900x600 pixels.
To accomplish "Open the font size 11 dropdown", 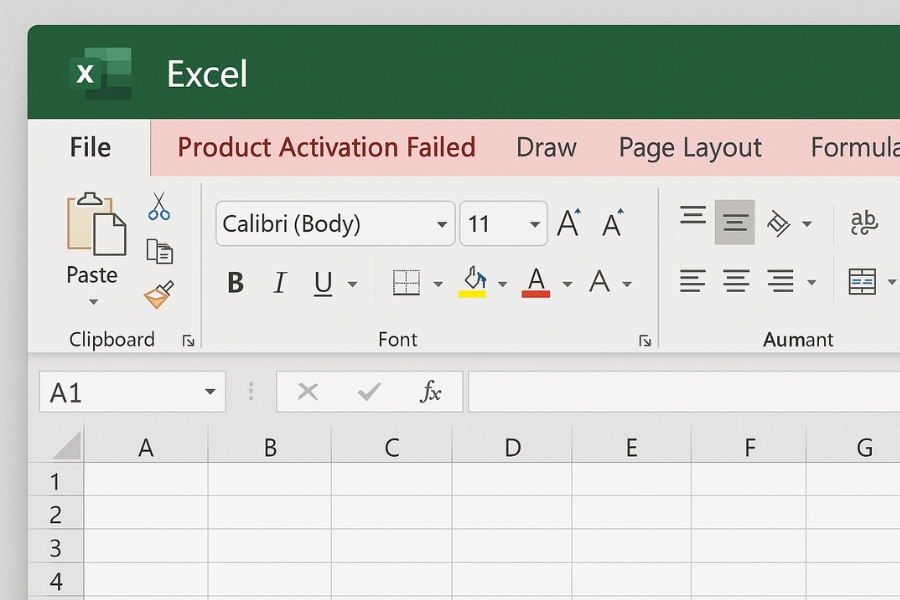I will click(x=535, y=224).
